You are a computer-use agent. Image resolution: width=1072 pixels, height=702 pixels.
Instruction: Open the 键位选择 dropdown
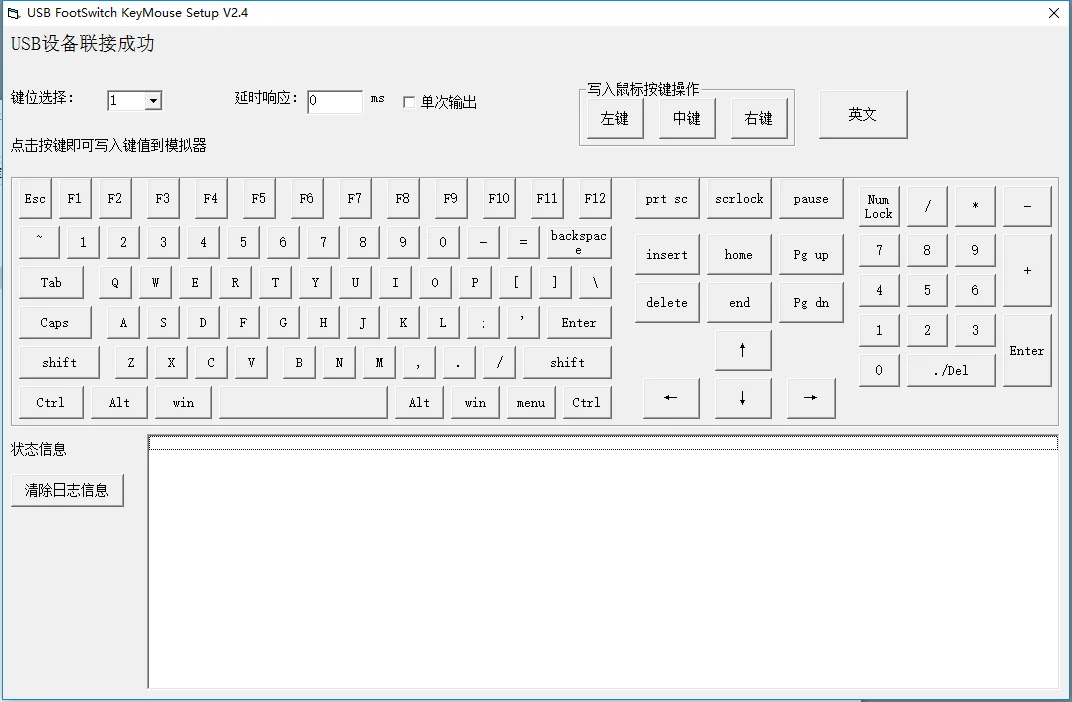click(x=153, y=101)
